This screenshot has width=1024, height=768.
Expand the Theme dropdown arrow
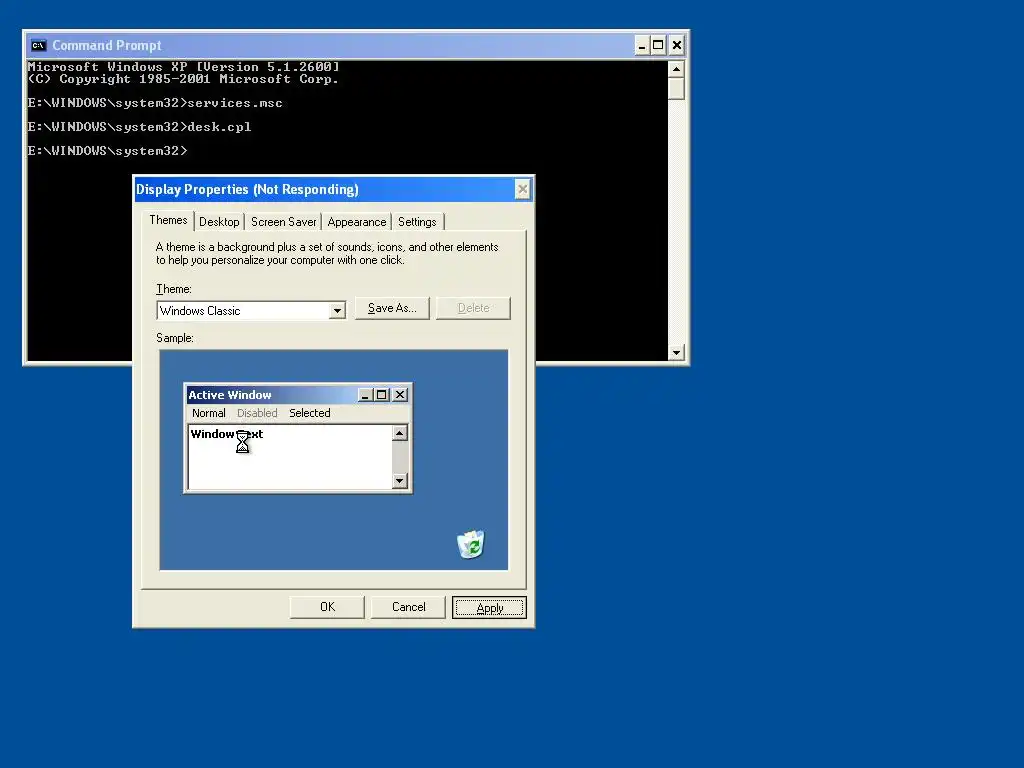point(337,311)
